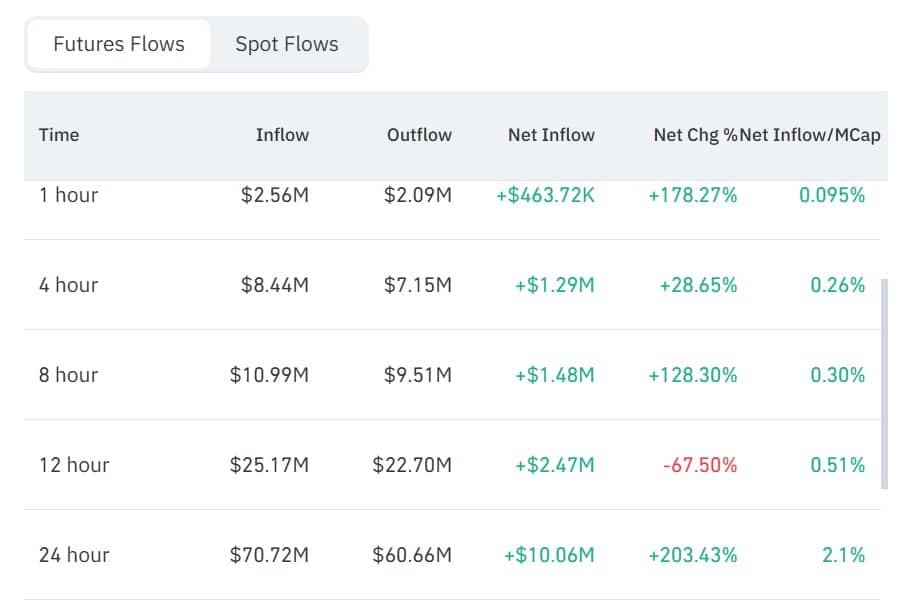Click the 4 hour time row
The height and width of the screenshot is (615, 905).
point(68,285)
